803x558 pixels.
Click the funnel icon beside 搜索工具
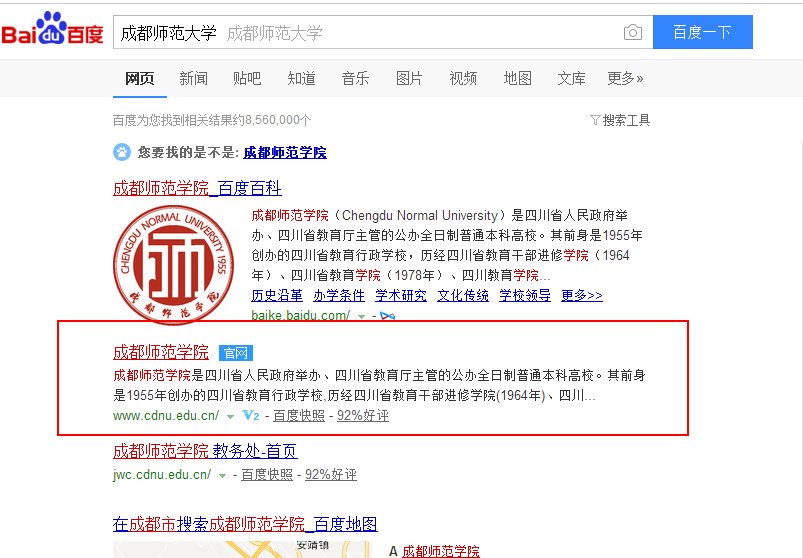click(595, 120)
